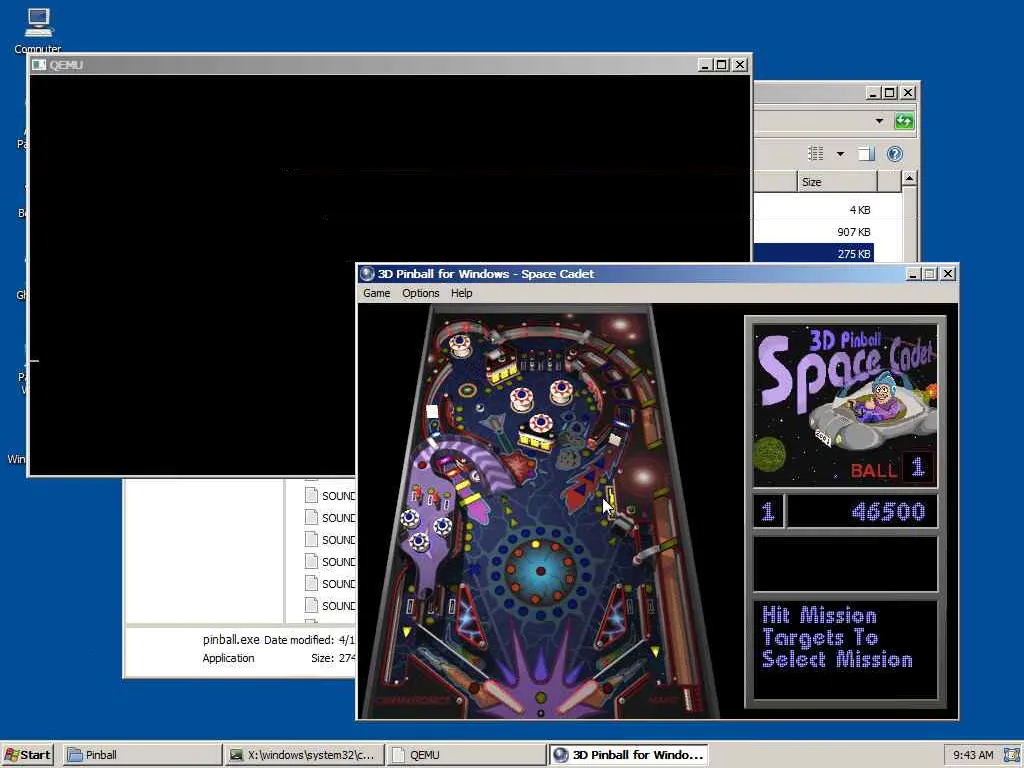This screenshot has width=1024, height=768.
Task: Click player number 1 box beside score
Action: pos(768,511)
